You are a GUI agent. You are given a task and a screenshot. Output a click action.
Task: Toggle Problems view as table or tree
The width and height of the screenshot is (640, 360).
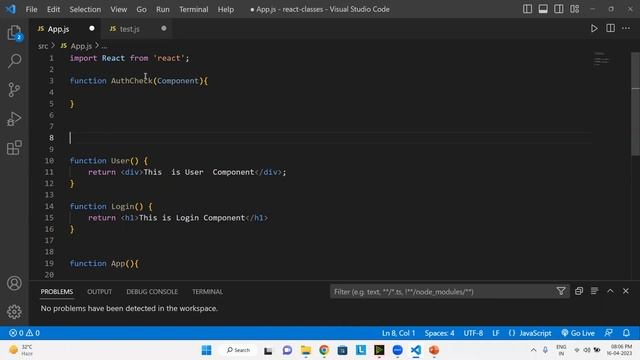(594, 291)
